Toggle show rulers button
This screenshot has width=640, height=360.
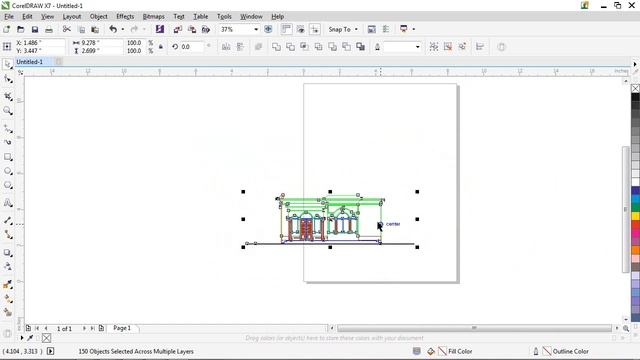coord(287,29)
